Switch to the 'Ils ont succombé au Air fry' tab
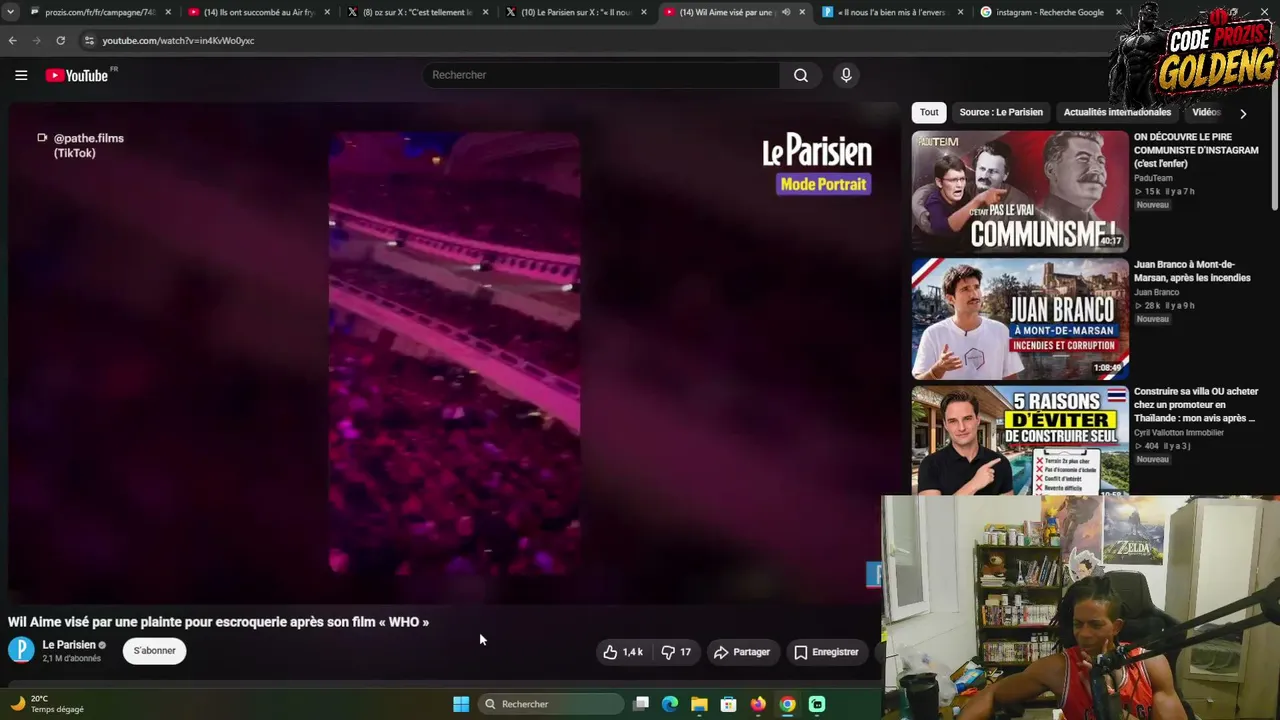The image size is (1280, 720). pos(259,12)
